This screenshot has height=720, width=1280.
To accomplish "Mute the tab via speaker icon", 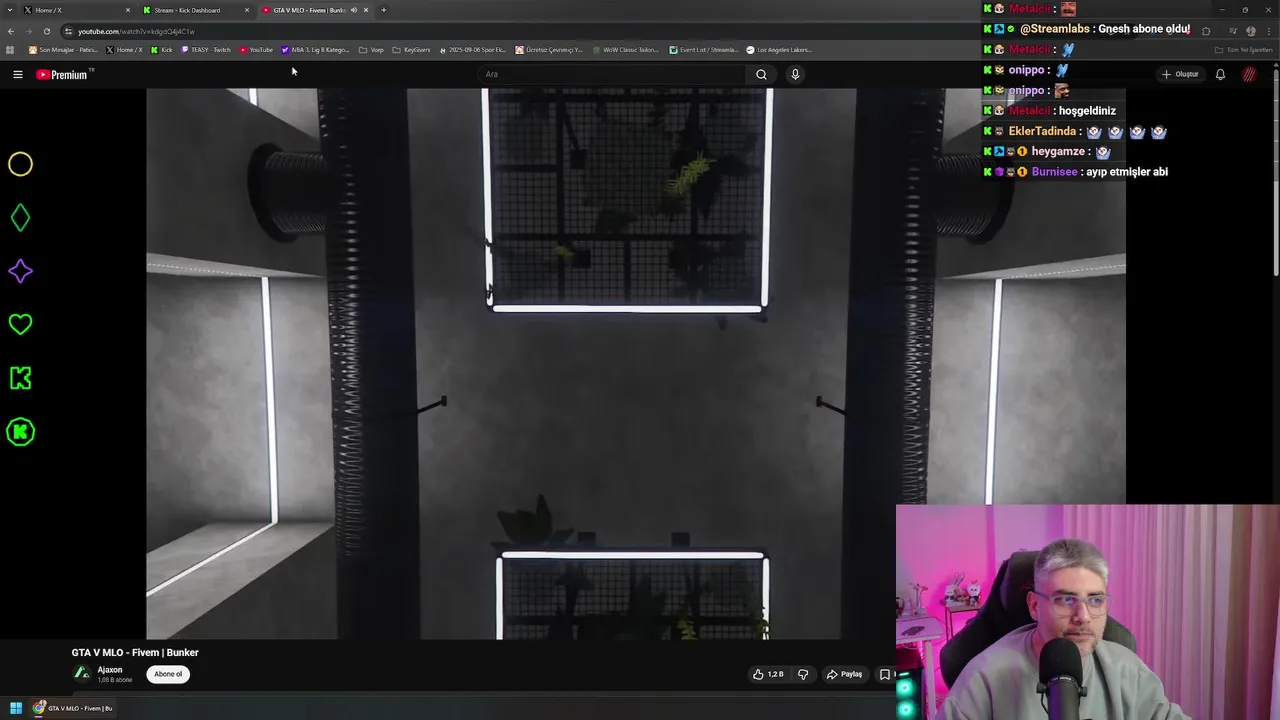I will 353,10.
